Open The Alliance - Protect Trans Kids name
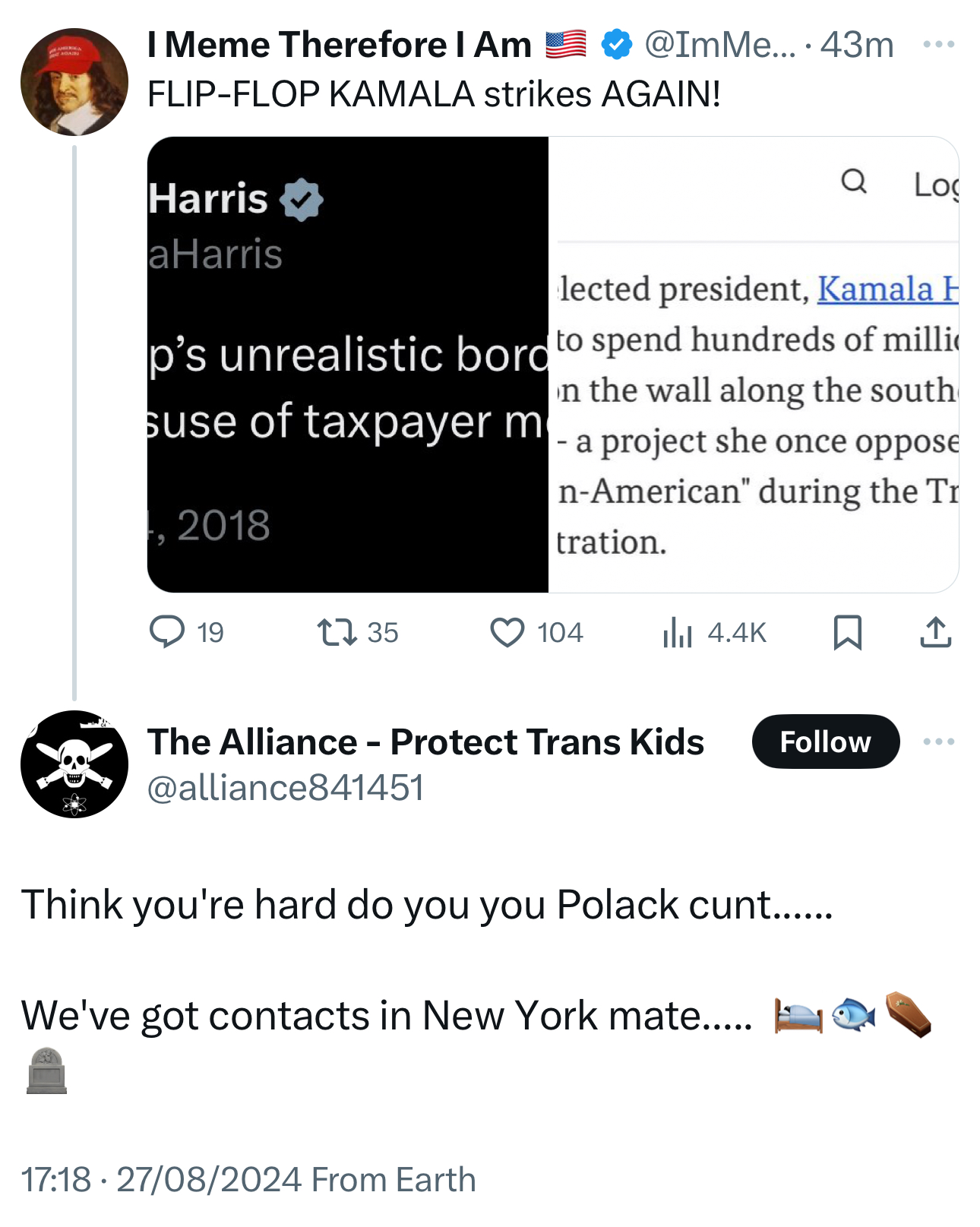 pyautogui.click(x=425, y=742)
